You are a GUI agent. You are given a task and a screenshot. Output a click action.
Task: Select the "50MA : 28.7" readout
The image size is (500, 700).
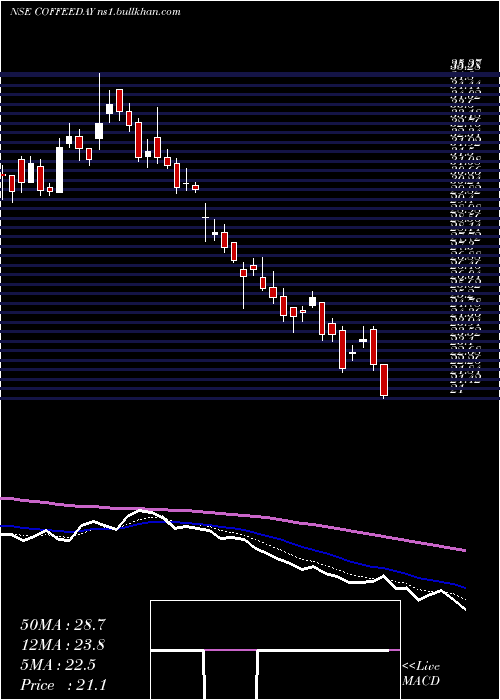tap(63, 625)
